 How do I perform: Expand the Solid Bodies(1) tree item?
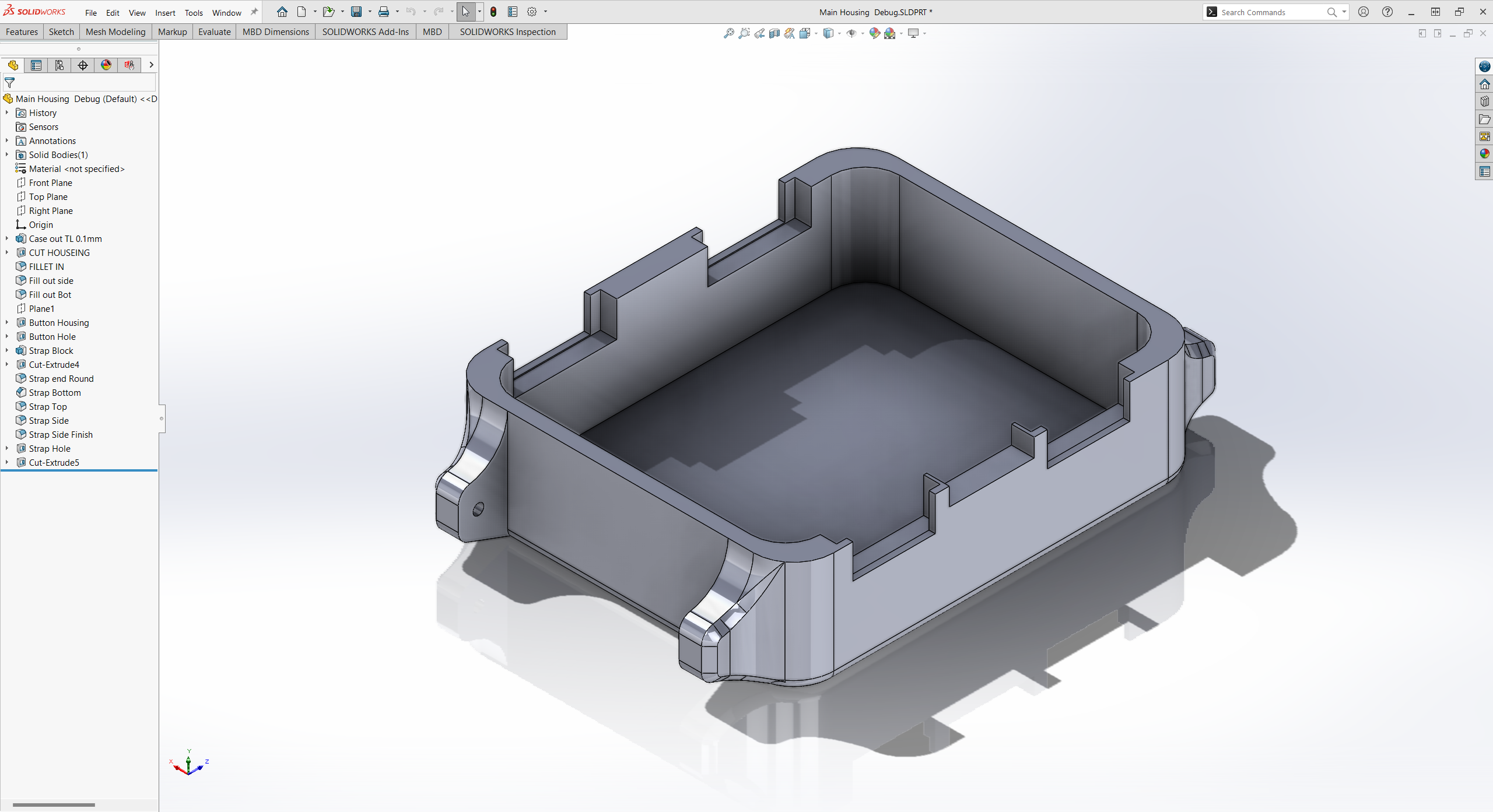click(x=8, y=155)
